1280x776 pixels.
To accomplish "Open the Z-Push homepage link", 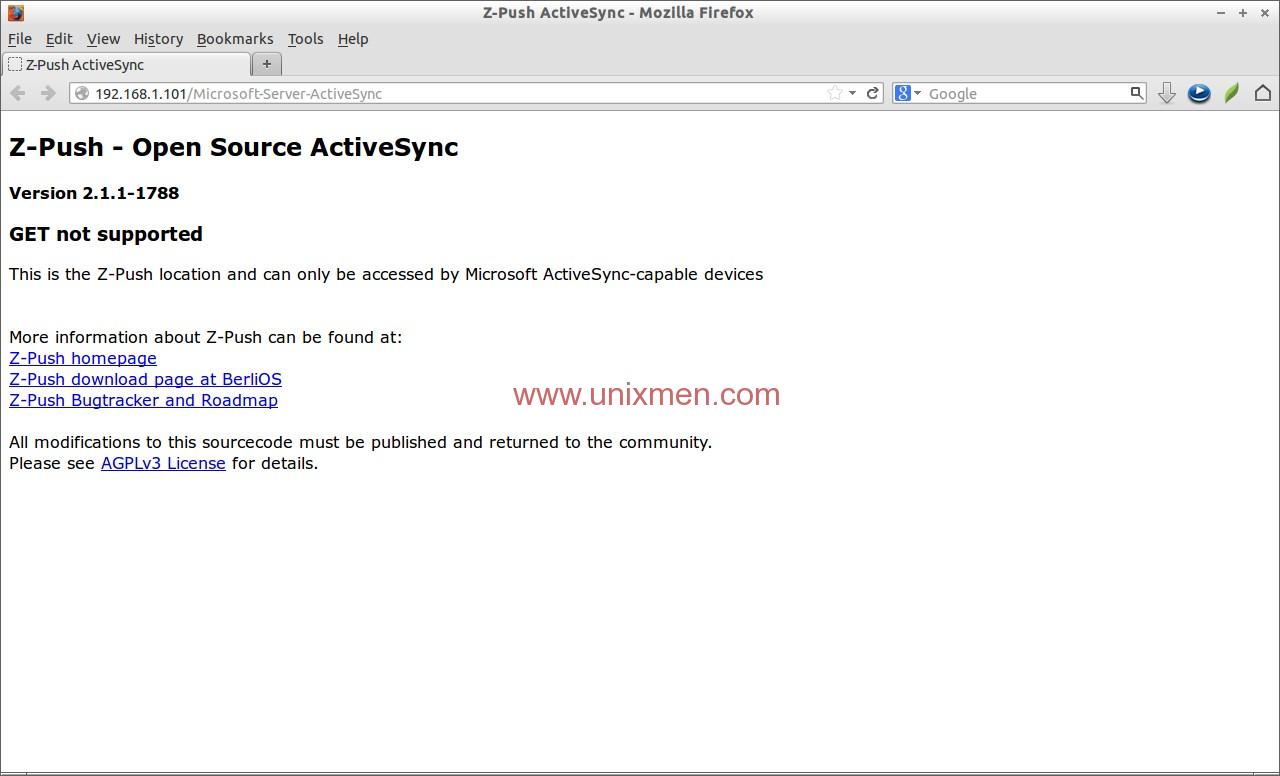I will coord(83,358).
